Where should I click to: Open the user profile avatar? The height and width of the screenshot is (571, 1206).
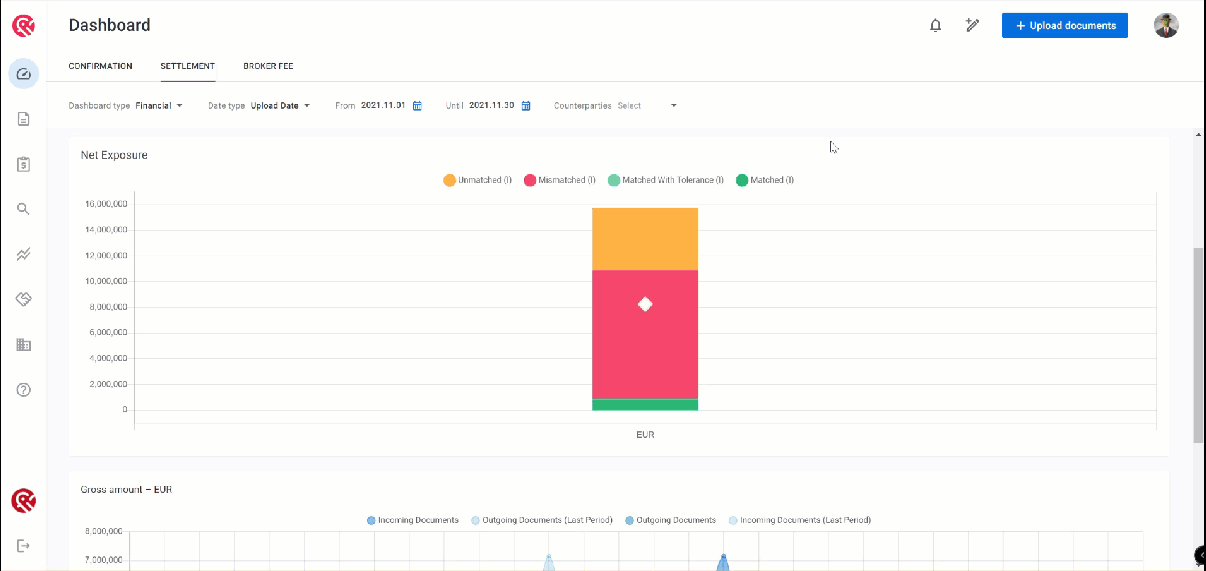[1166, 26]
